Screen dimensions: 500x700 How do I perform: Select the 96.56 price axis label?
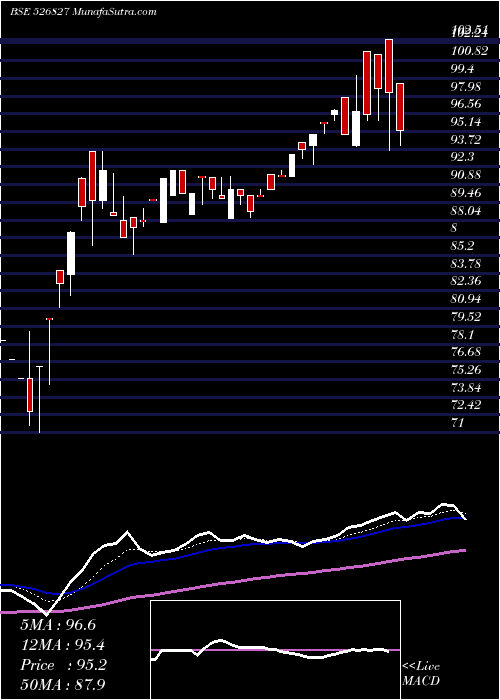pyautogui.click(x=468, y=104)
